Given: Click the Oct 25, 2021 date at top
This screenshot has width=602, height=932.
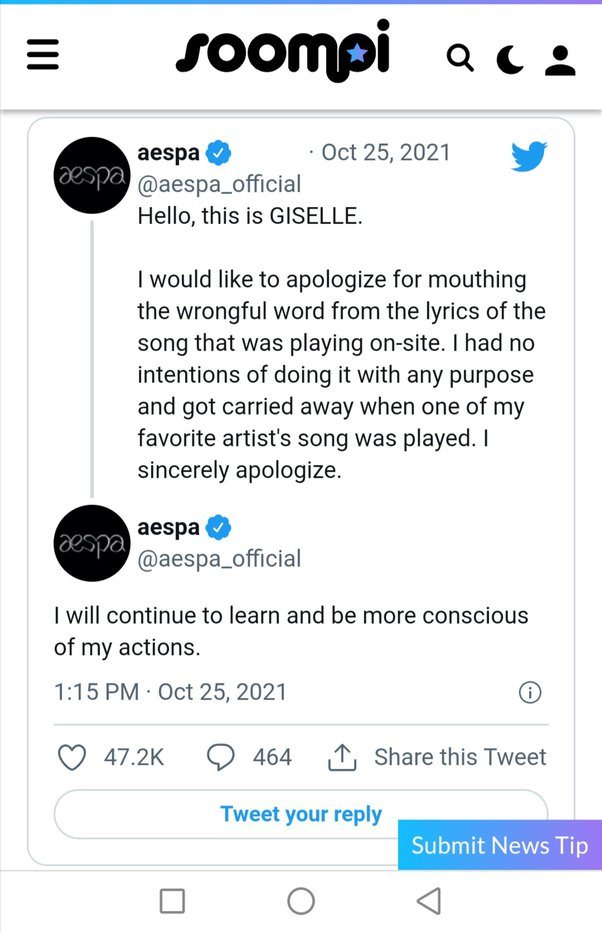Looking at the screenshot, I should (385, 152).
